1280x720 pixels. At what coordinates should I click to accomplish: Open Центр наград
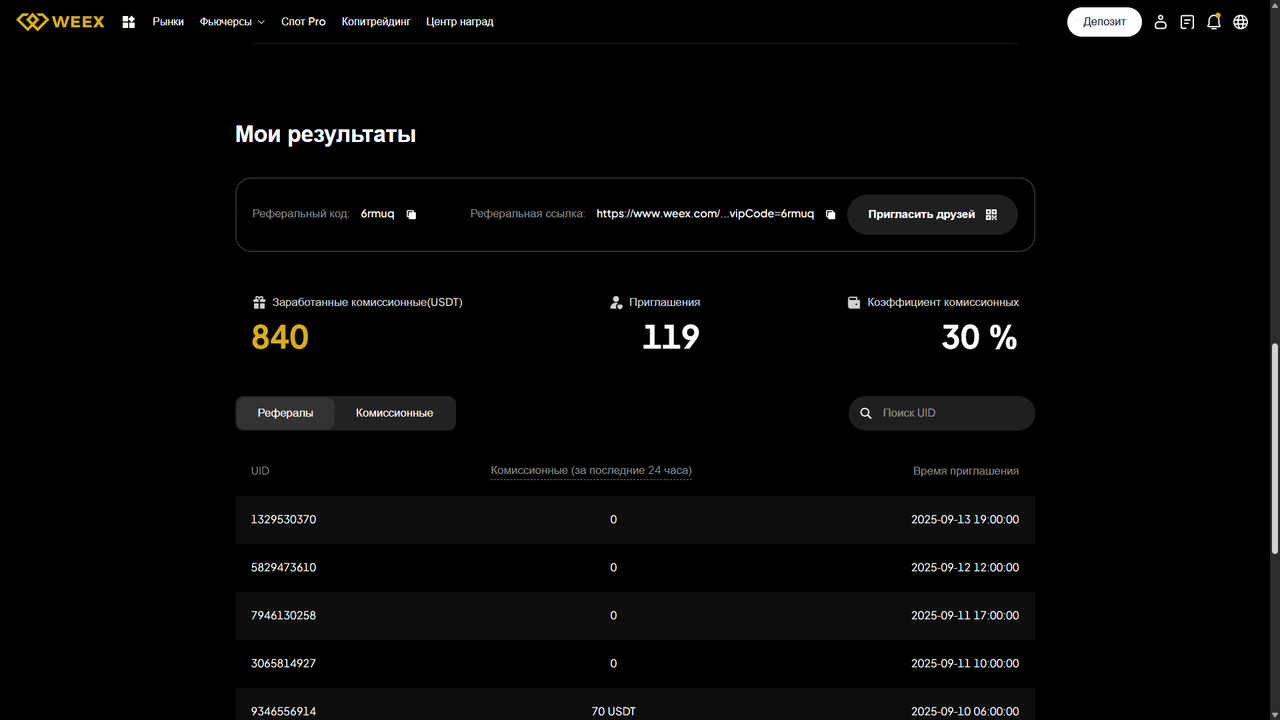(459, 22)
